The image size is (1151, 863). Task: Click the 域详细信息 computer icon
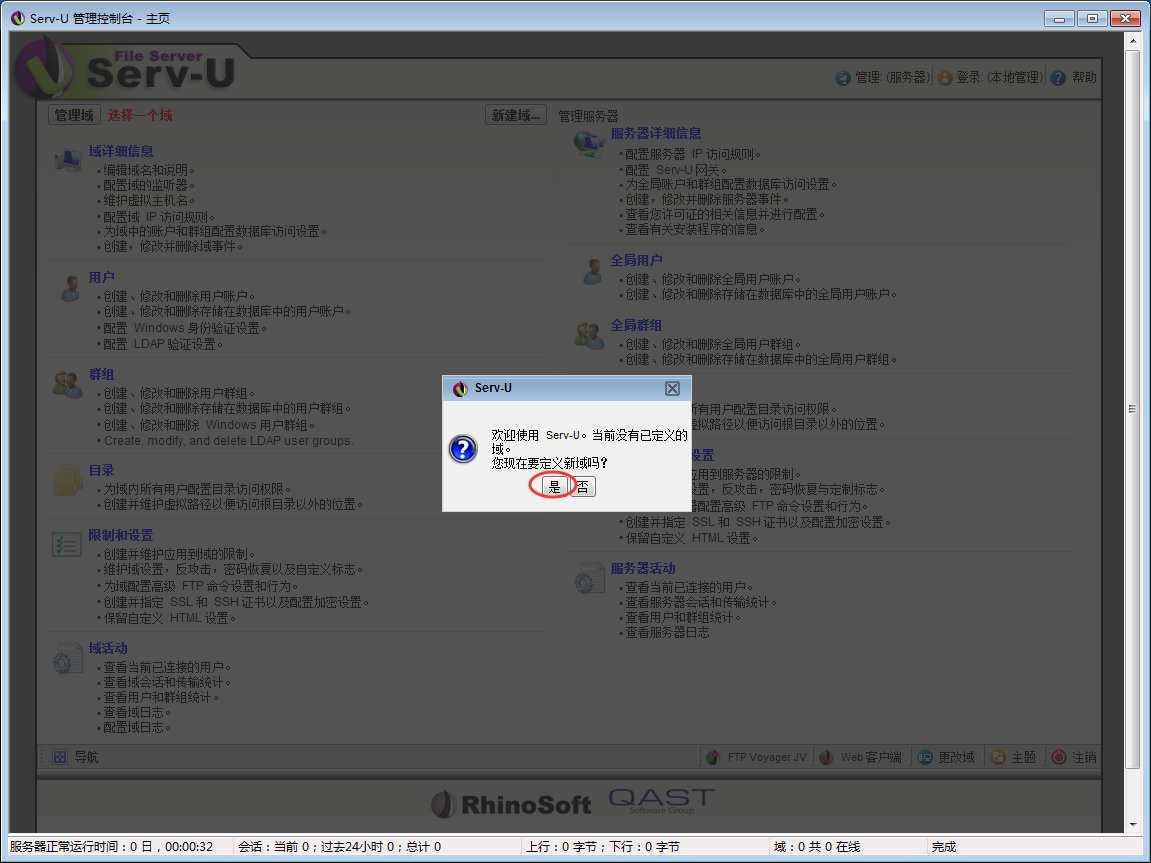[68, 159]
